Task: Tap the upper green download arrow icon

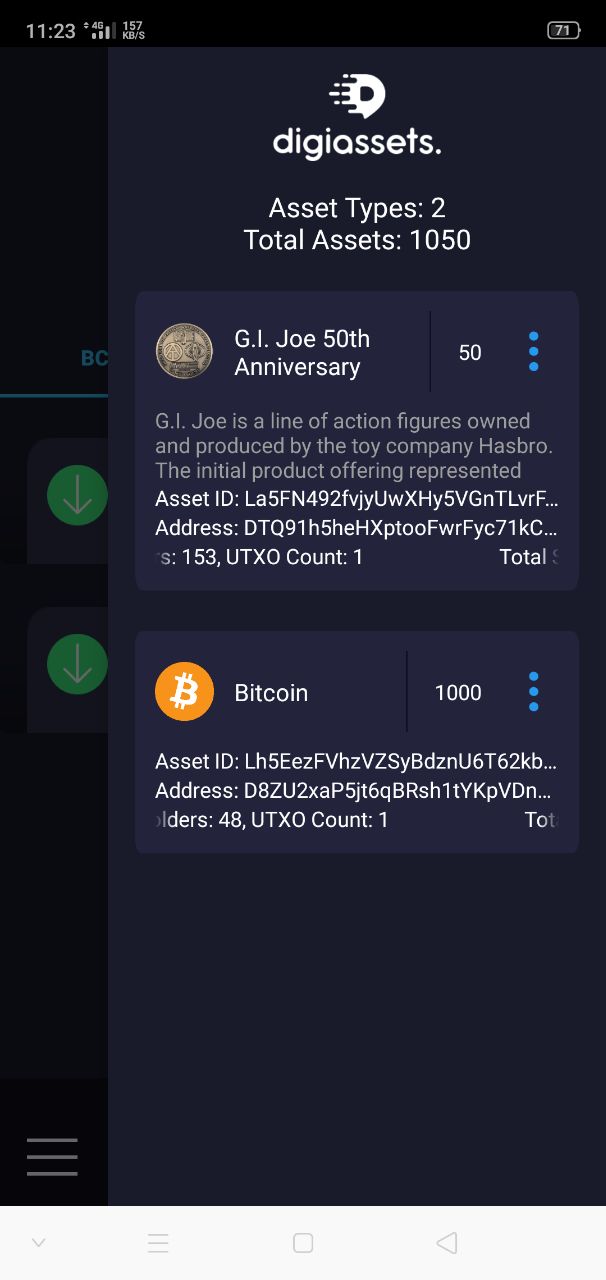Action: pyautogui.click(x=77, y=495)
